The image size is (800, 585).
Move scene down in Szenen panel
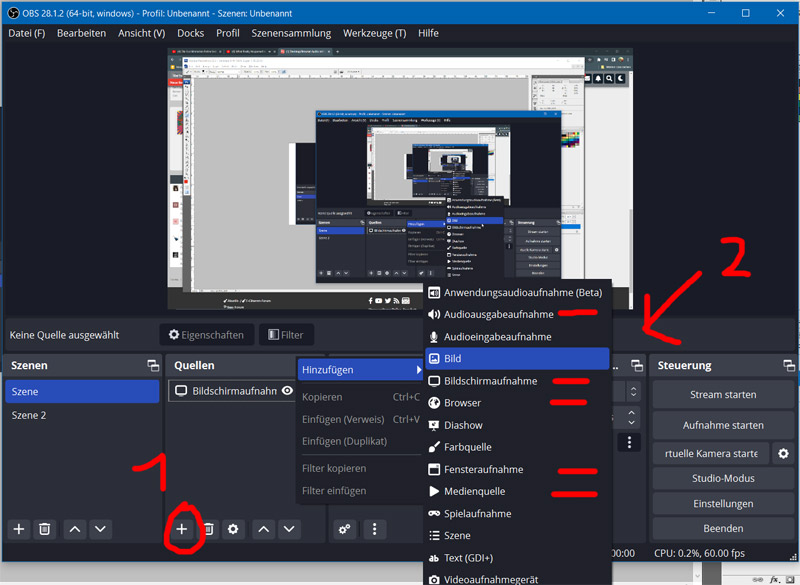pyautogui.click(x=100, y=529)
